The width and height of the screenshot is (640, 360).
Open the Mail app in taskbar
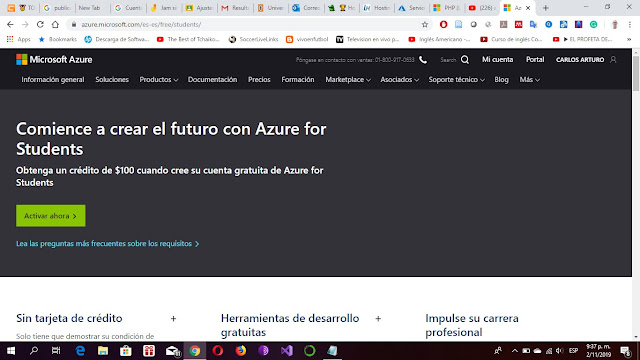pos(173,351)
